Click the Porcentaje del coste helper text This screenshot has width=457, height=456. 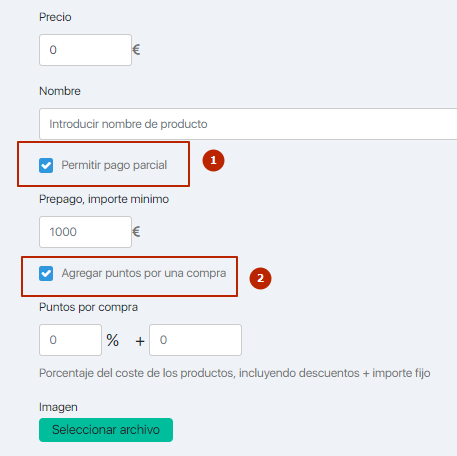click(235, 373)
